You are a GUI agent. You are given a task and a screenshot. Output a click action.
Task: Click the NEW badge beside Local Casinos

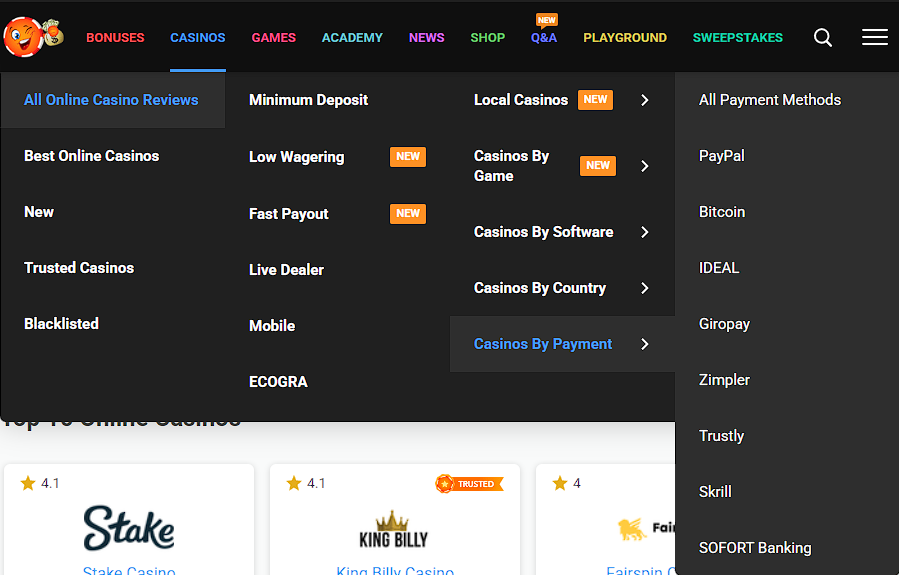(595, 100)
